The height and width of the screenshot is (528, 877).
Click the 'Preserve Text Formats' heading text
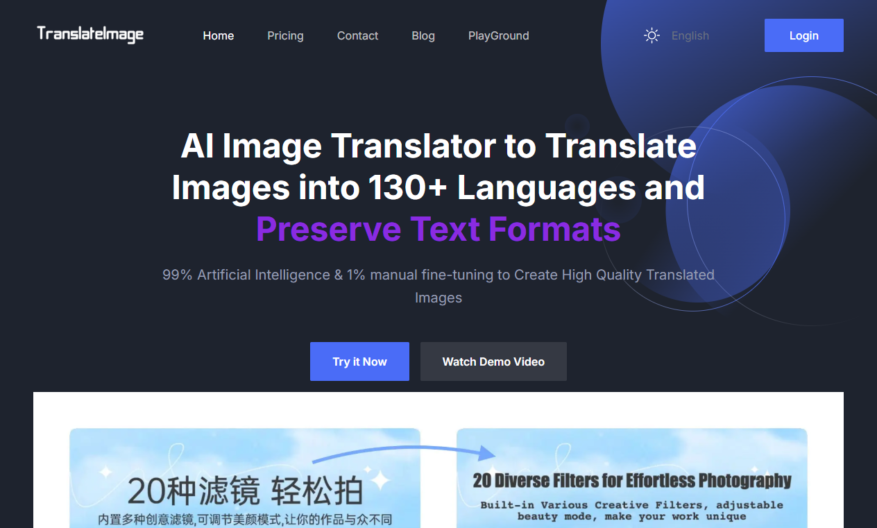[x=438, y=229]
